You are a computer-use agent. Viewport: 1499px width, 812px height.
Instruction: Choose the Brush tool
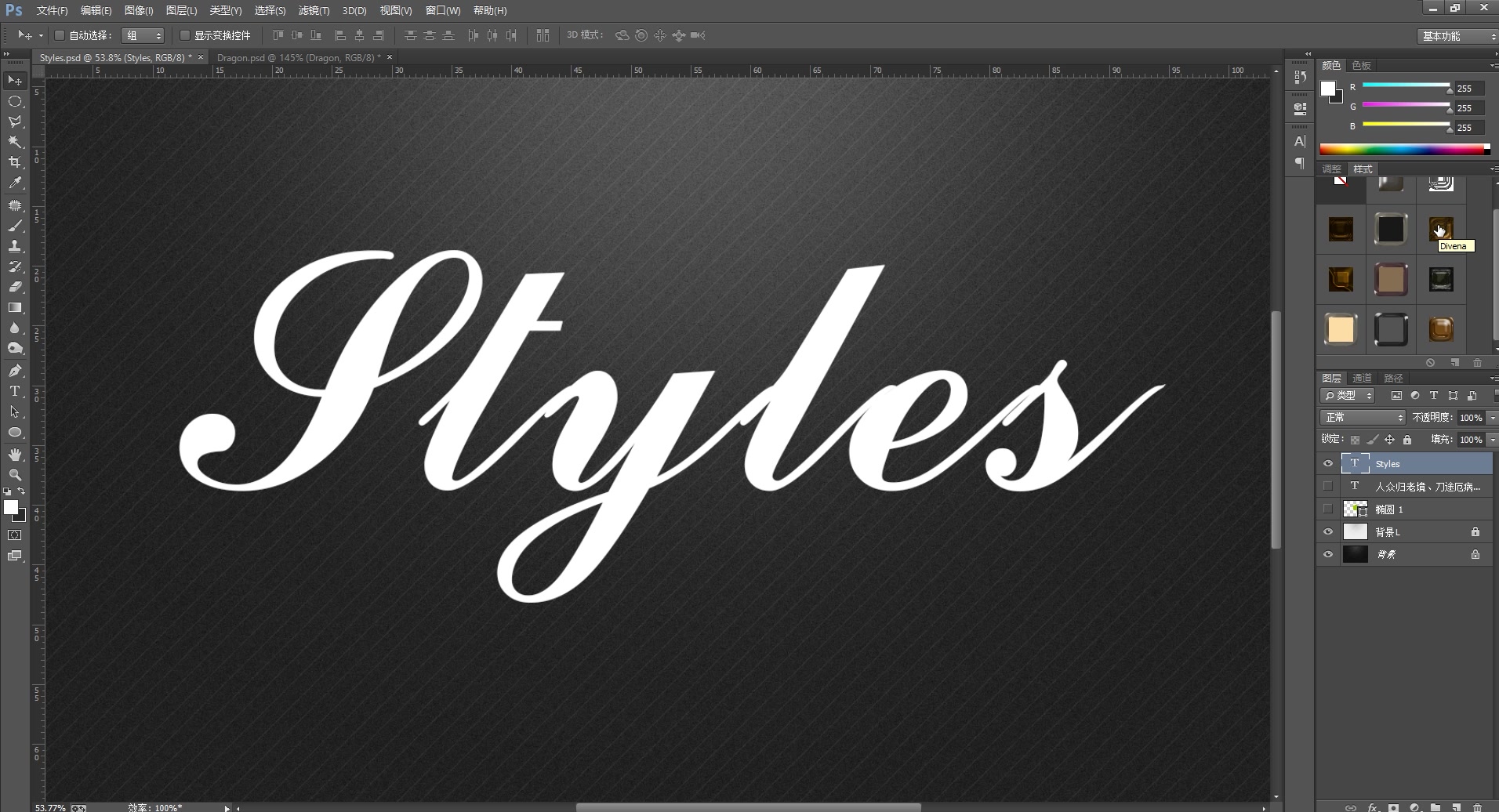(14, 225)
